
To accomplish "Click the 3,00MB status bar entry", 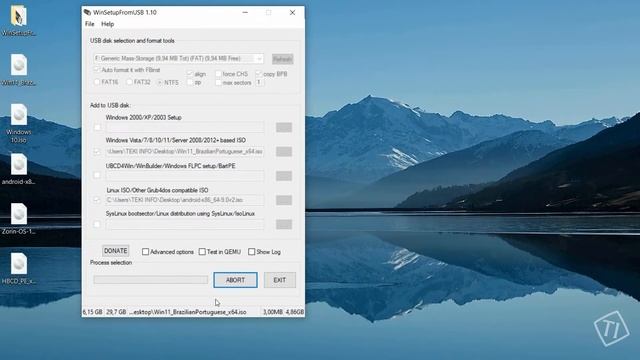I will click(x=273, y=312).
